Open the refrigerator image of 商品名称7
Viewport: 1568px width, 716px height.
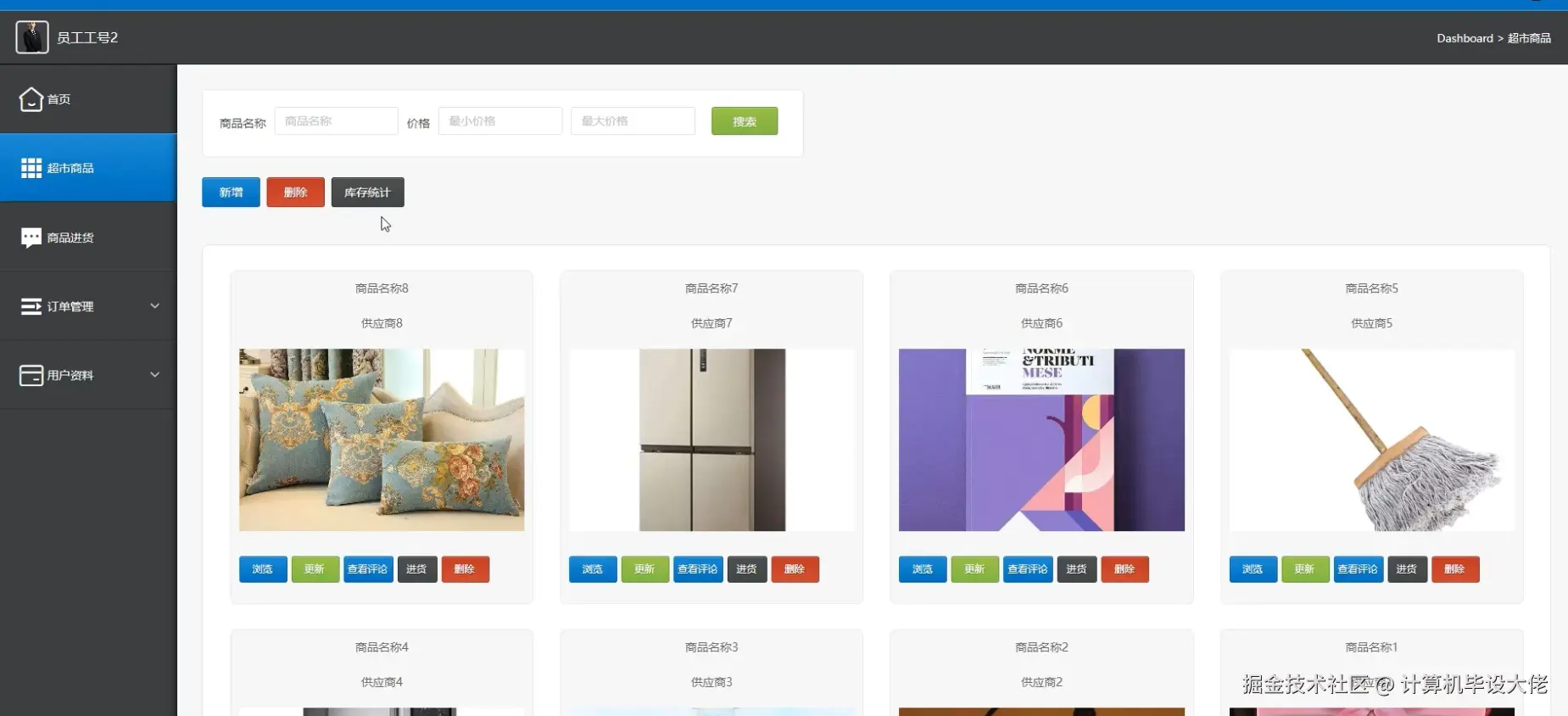711,439
